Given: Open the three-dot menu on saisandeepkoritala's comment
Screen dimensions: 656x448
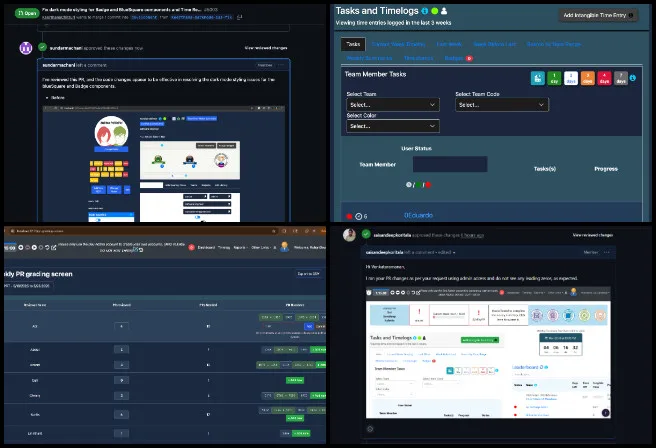Looking at the screenshot, I should pos(607,252).
